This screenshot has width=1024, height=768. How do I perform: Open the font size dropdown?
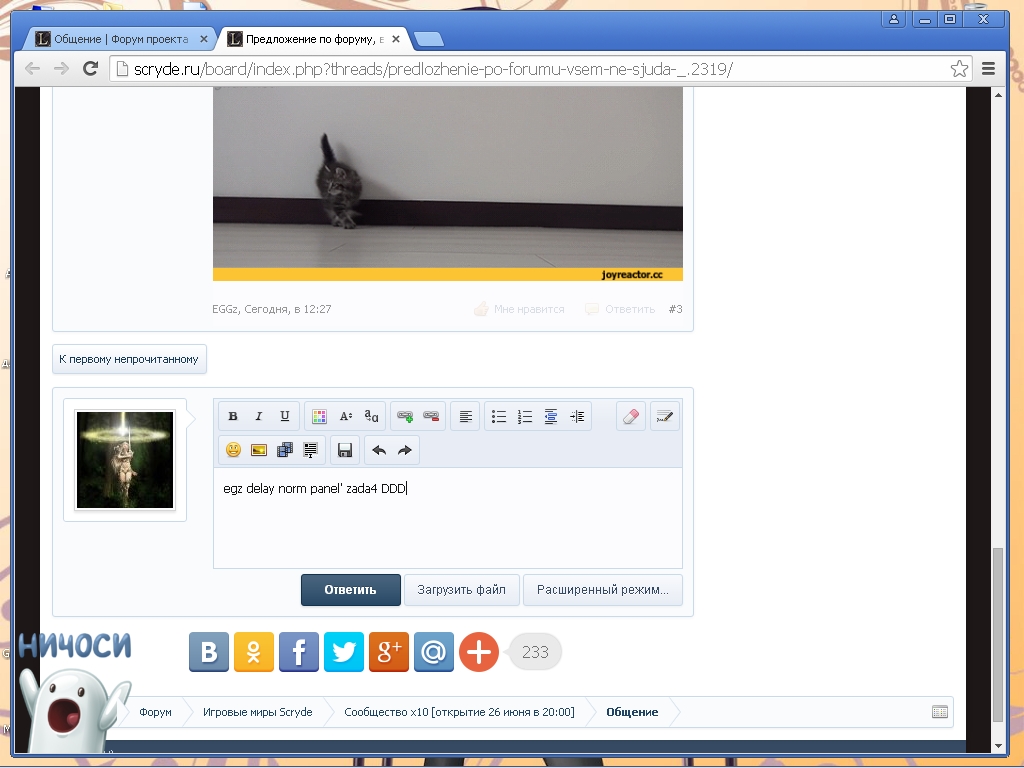coord(345,415)
